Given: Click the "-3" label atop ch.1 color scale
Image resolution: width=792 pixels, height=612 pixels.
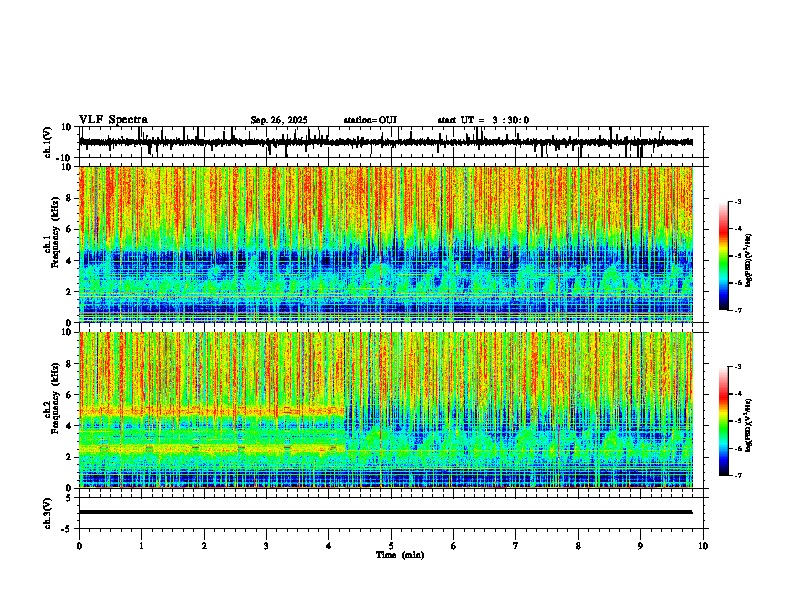Looking at the screenshot, I should coord(737,201).
